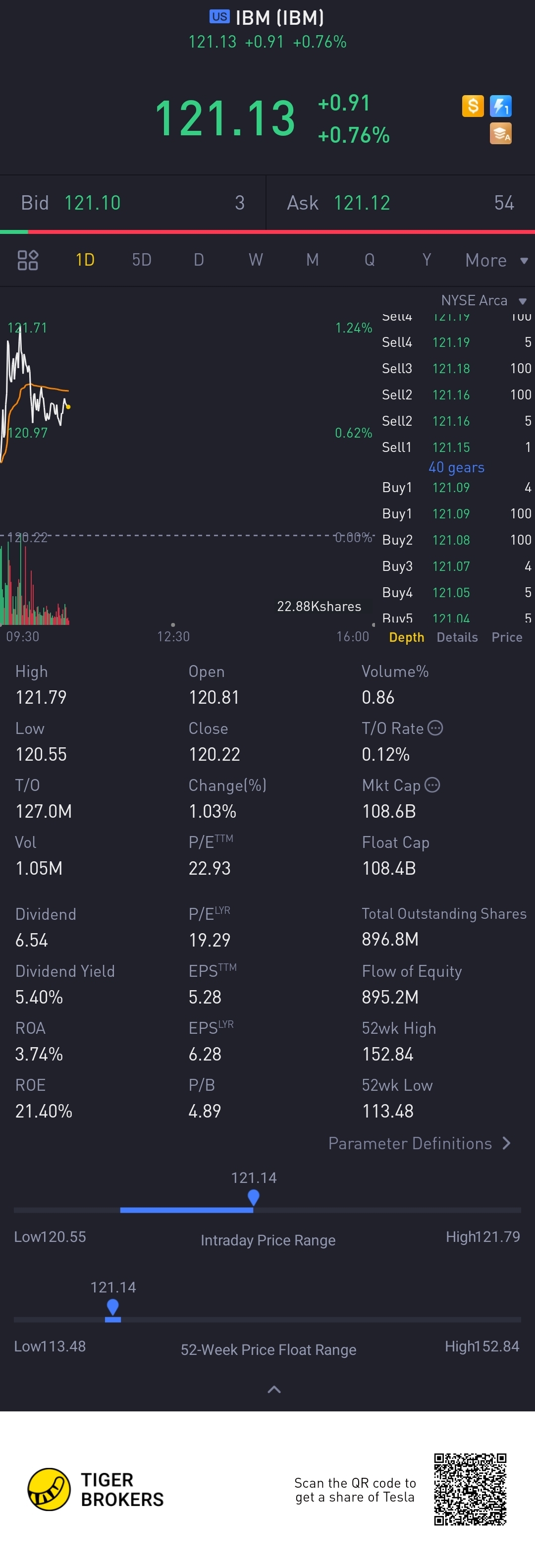The height and width of the screenshot is (1568, 535).
Task: Tap the Float Cap value 108.4B
Action: (x=389, y=869)
